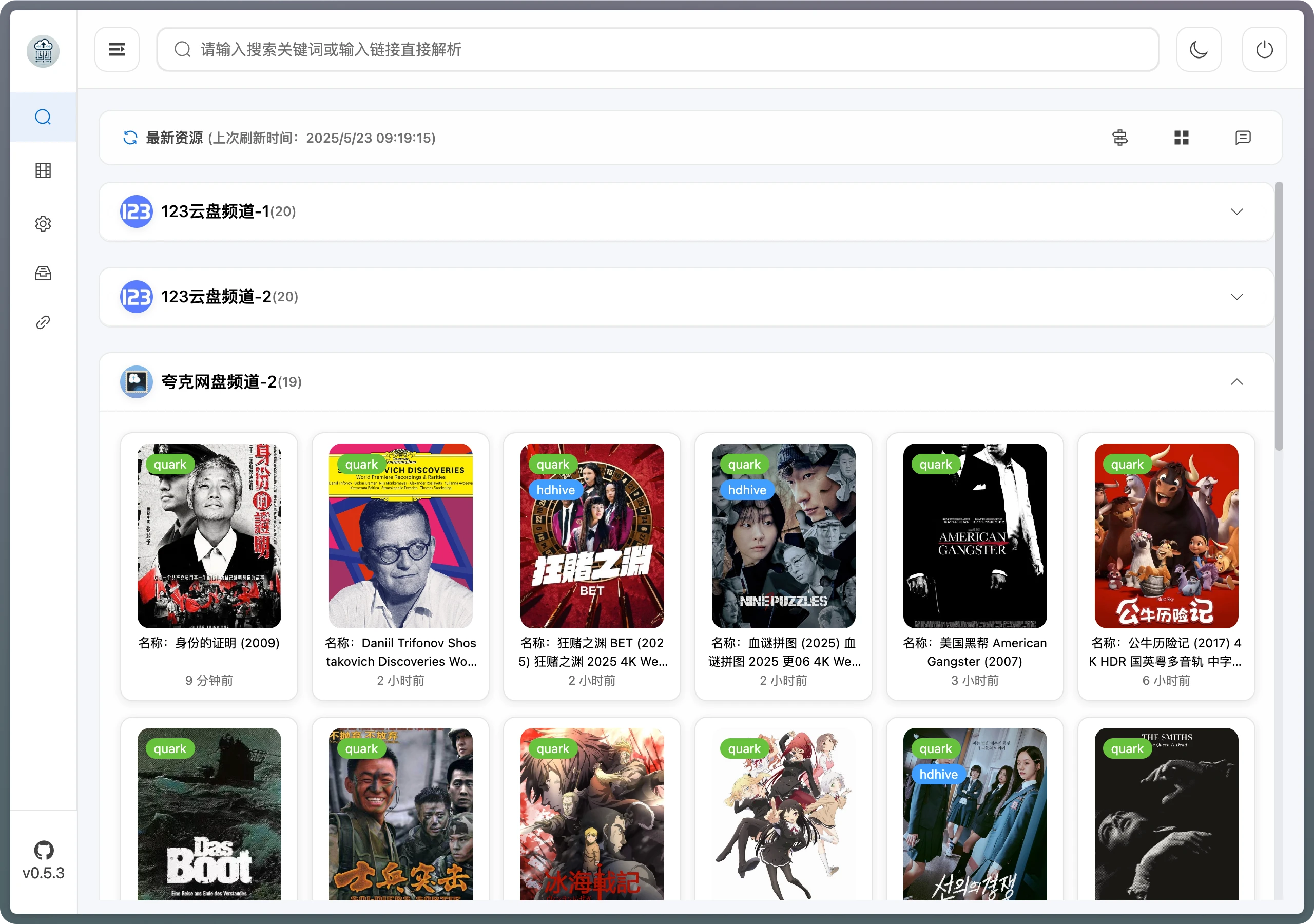Viewport: 1314px width, 924px height.
Task: Open the 狂赌之渊 BET poster
Action: click(x=592, y=535)
